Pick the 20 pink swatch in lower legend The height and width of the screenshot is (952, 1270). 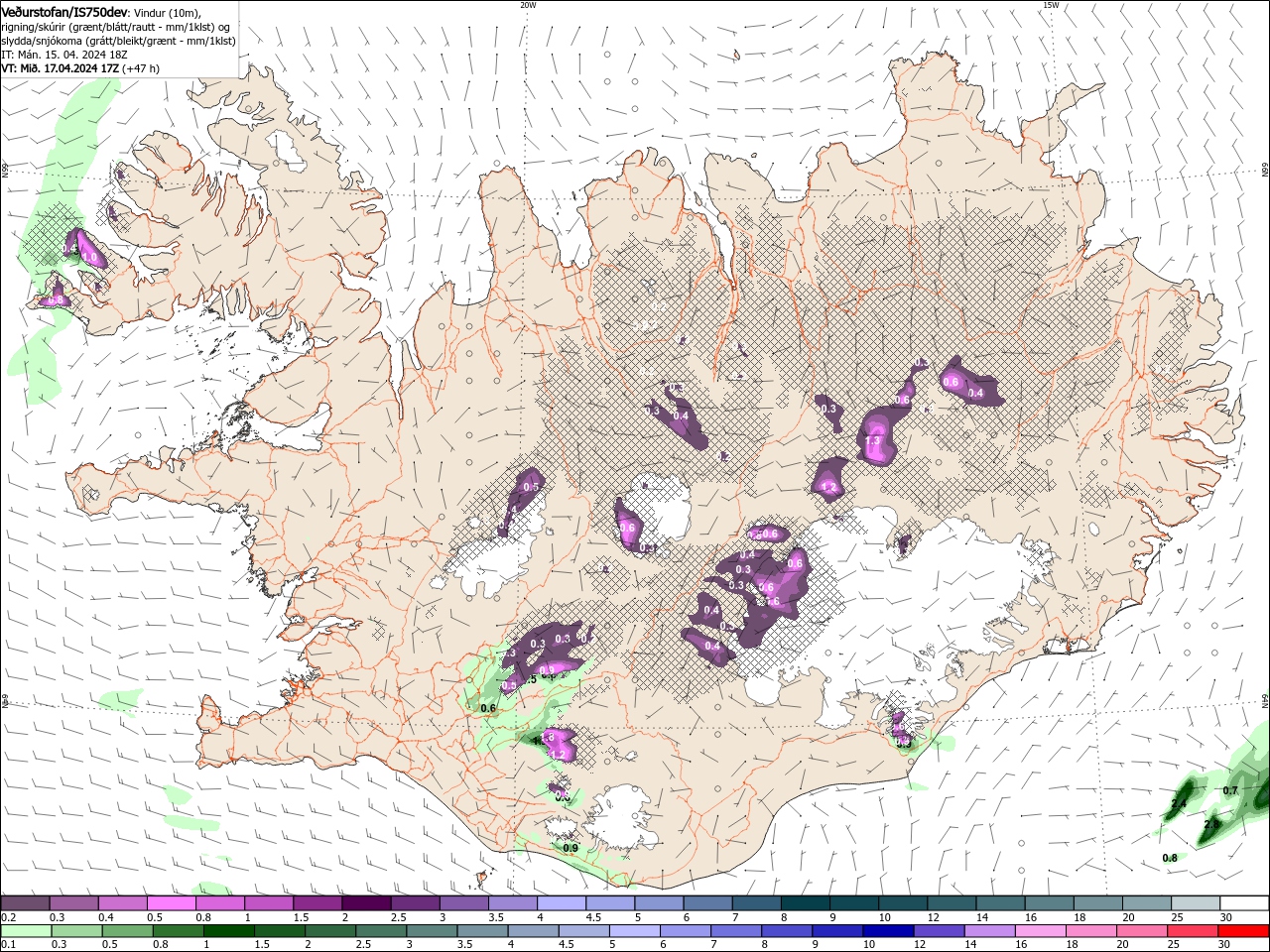click(1141, 931)
